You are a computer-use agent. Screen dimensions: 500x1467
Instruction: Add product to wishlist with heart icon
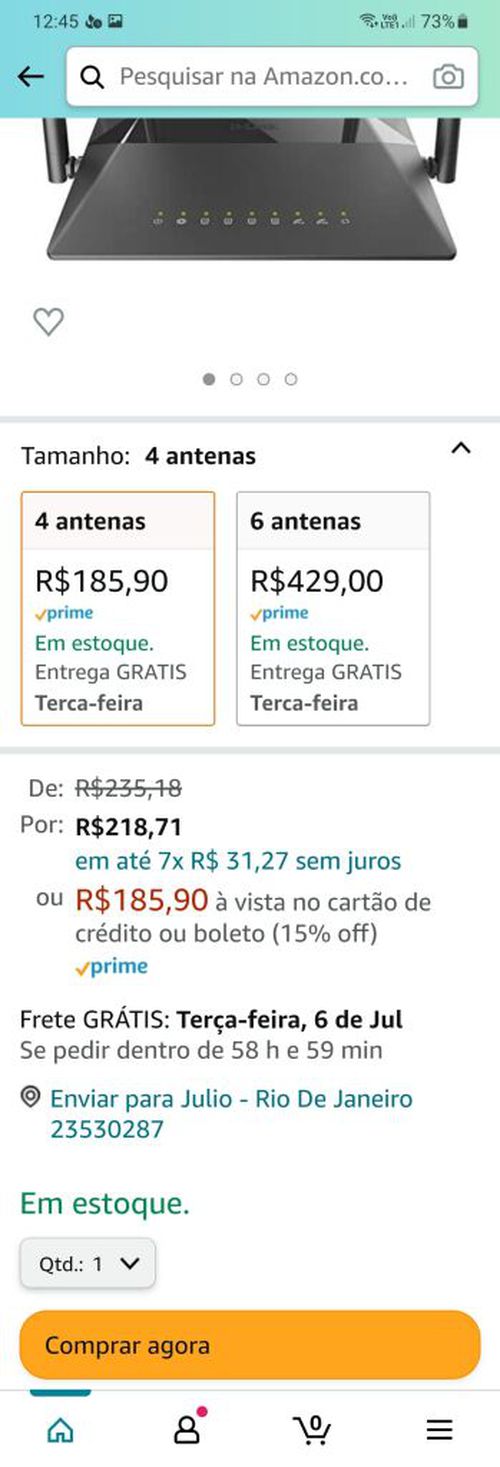[48, 322]
